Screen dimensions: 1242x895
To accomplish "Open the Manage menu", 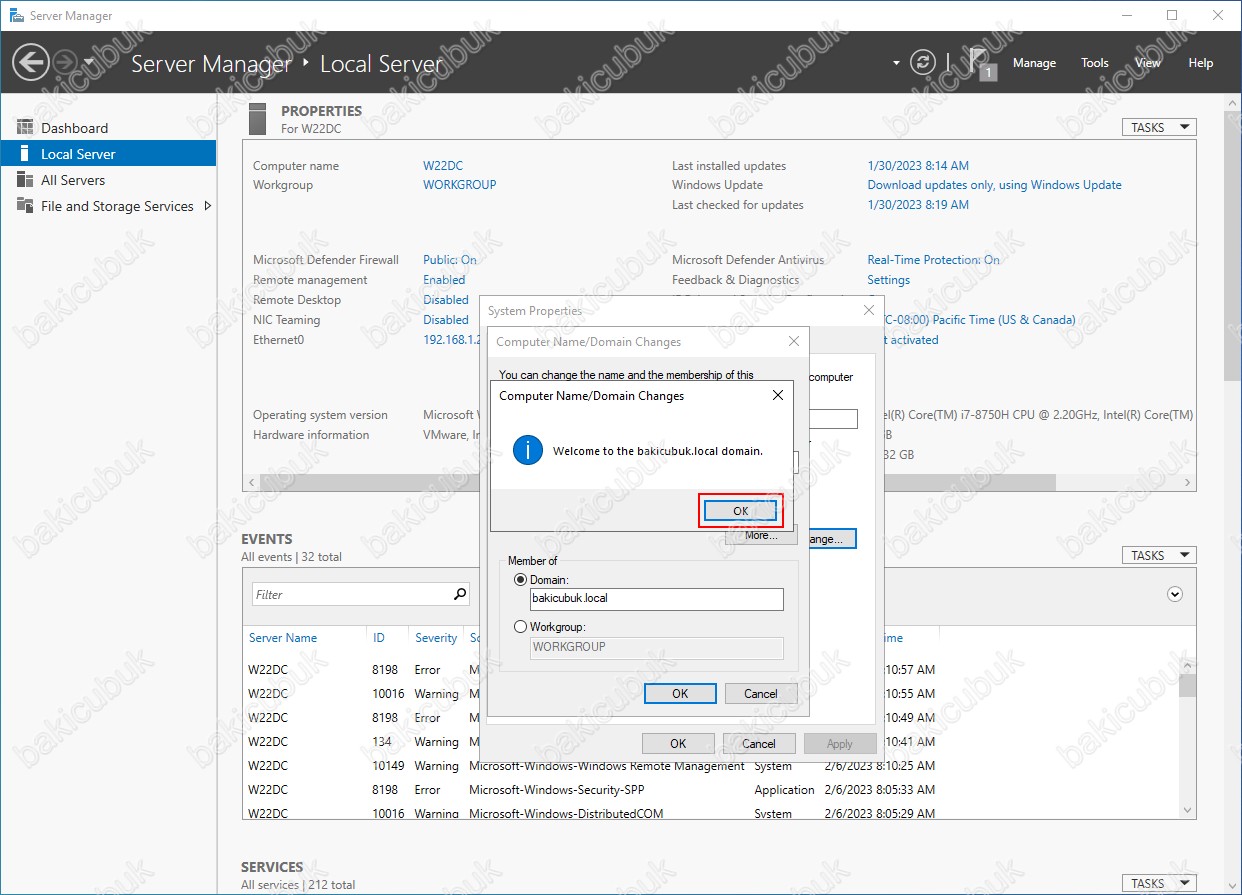I will click(1034, 63).
